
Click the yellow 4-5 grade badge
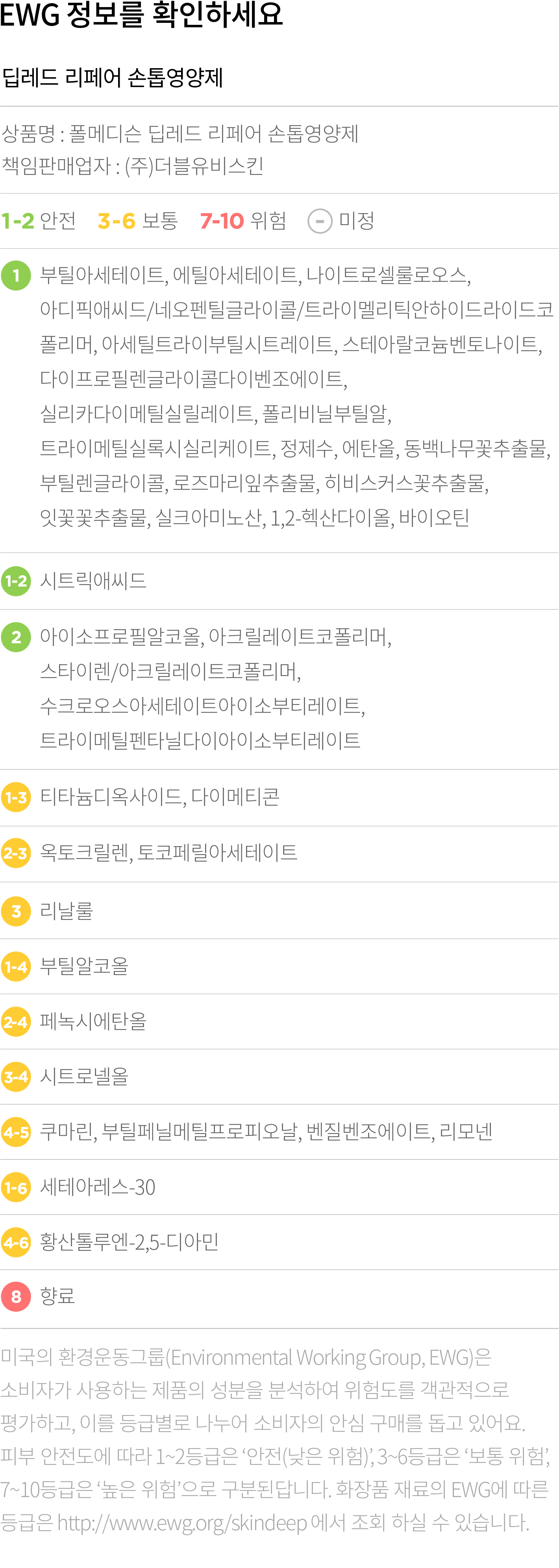pos(16,1132)
